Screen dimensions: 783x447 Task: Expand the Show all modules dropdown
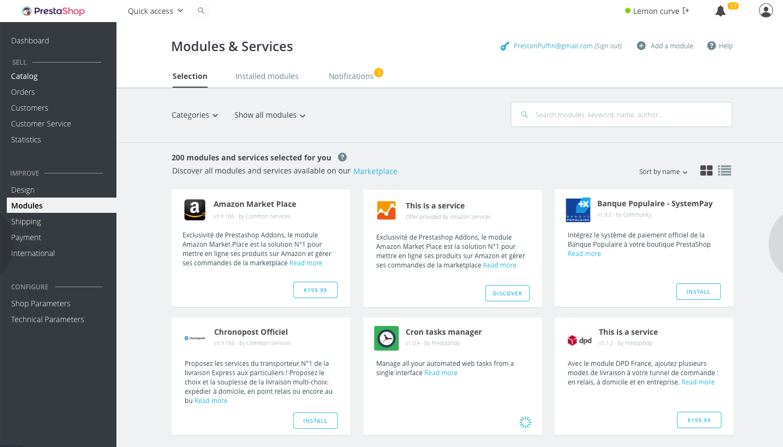[x=270, y=115]
